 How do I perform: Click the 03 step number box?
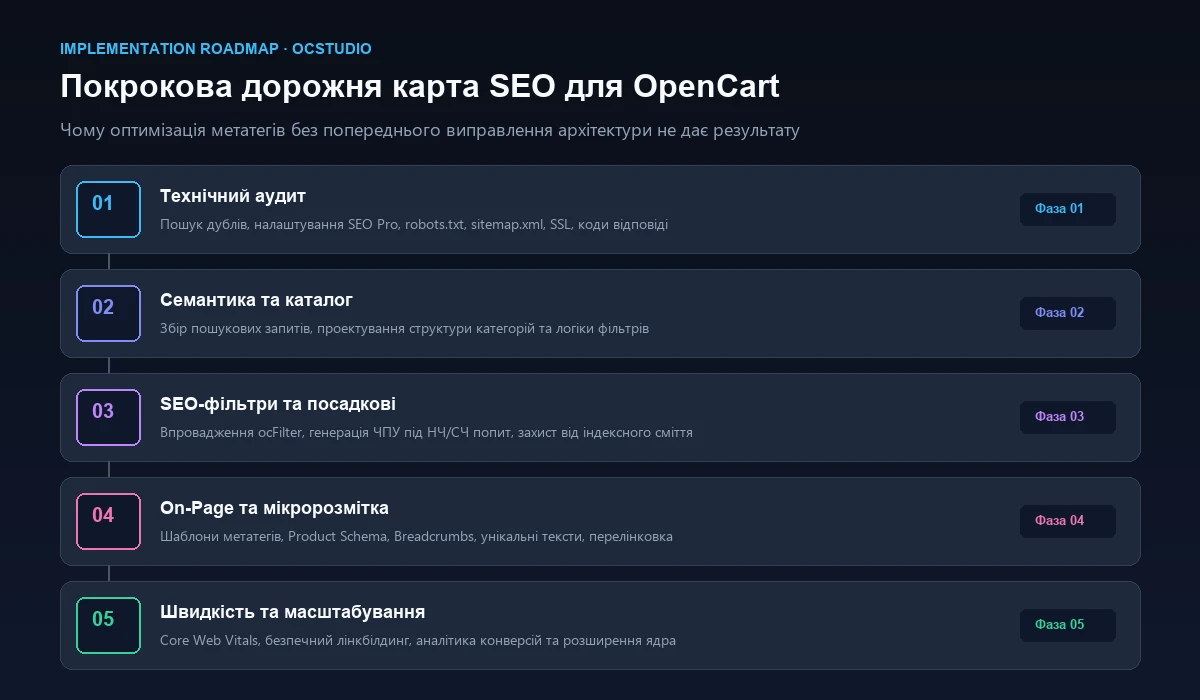pos(108,417)
